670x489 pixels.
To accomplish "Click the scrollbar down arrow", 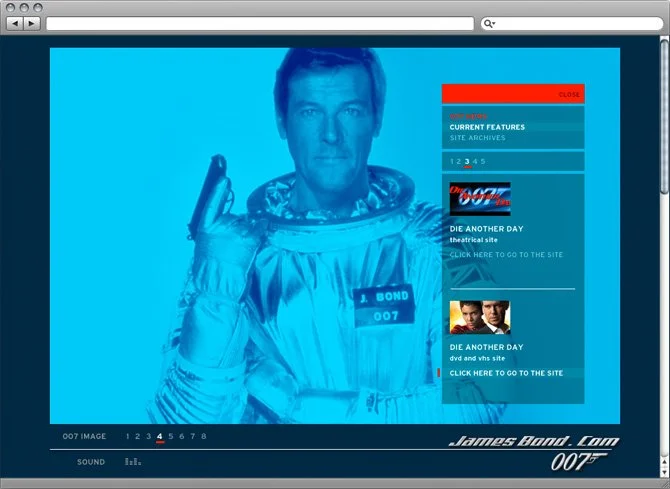I will coord(664,471).
